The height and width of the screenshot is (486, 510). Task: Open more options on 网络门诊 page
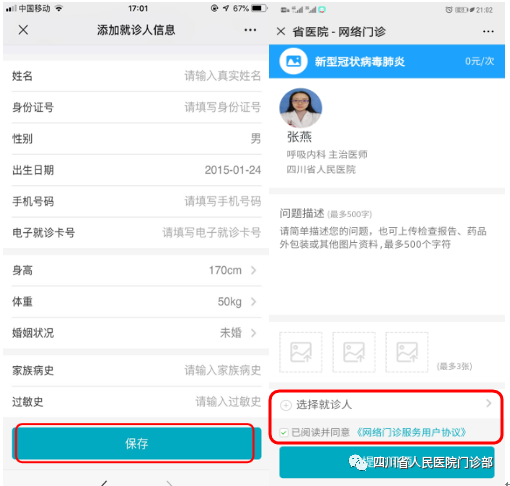(x=488, y=32)
